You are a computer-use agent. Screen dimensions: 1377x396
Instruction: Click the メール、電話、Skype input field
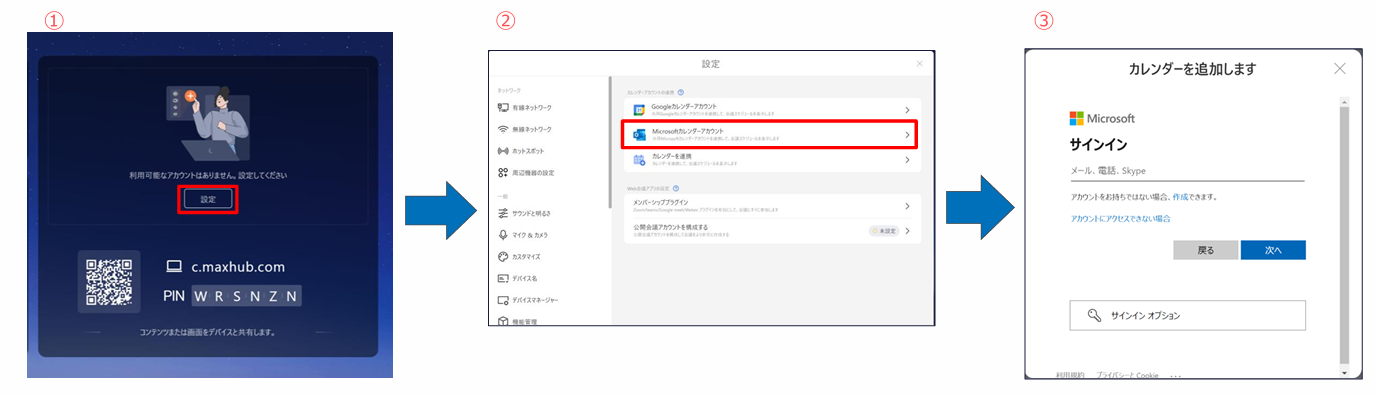pyautogui.click(x=1187, y=171)
